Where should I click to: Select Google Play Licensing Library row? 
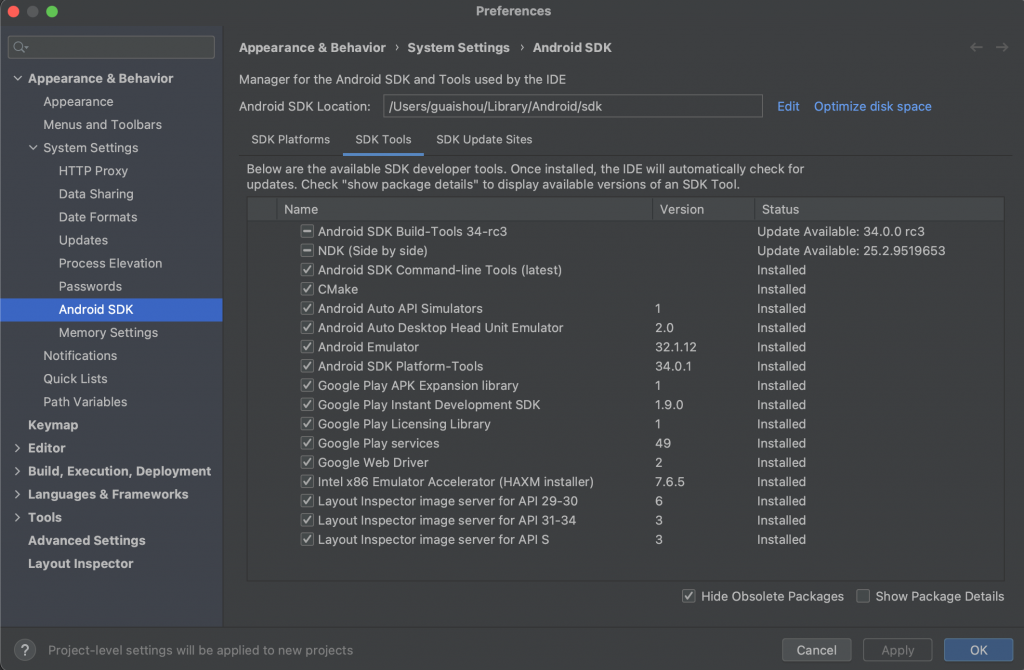626,424
